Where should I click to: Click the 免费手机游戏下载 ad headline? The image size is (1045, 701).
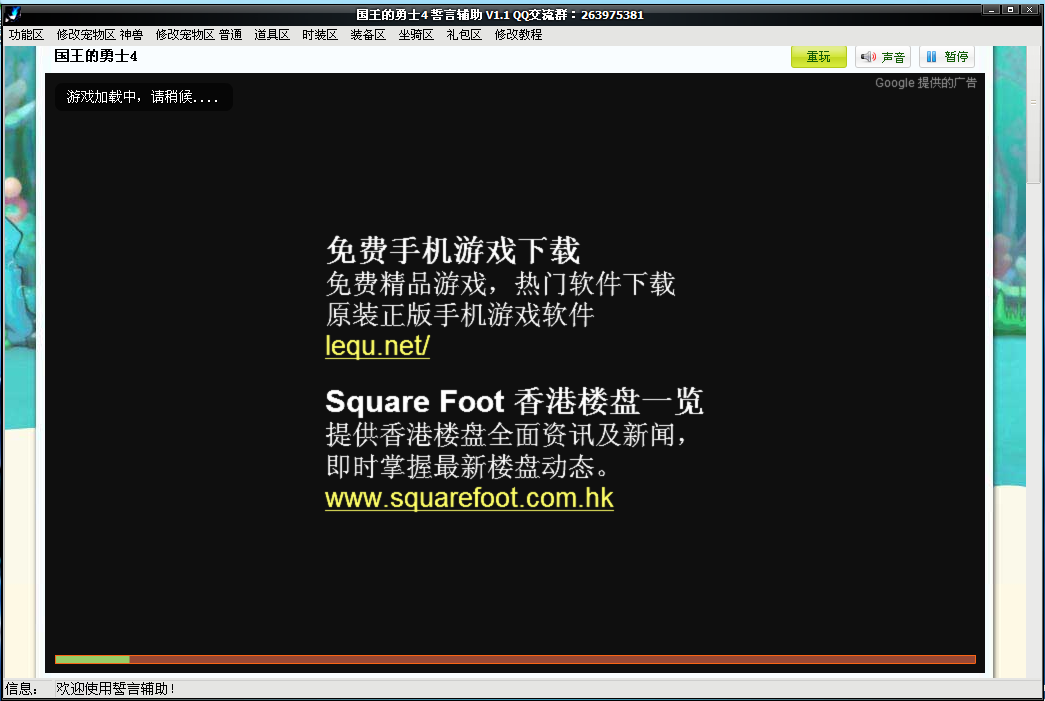(x=453, y=251)
